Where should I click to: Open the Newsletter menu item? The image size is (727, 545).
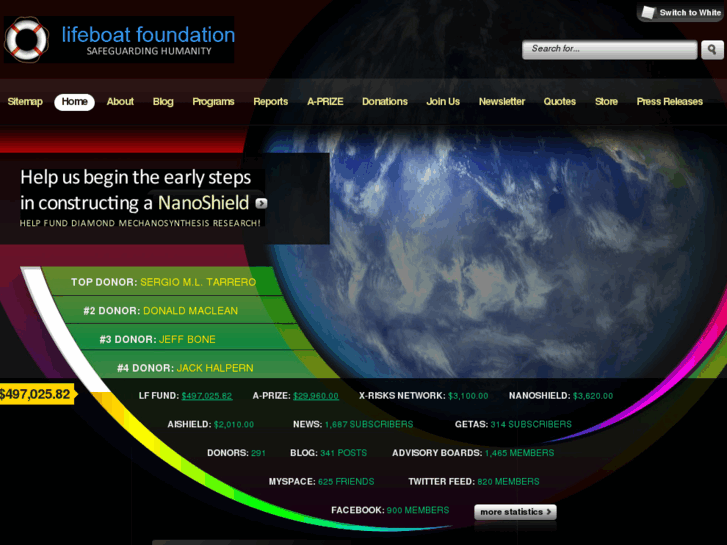pyautogui.click(x=502, y=102)
